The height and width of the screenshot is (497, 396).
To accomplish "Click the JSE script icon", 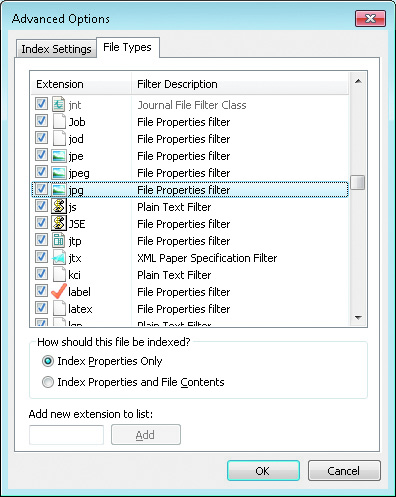I will coord(59,224).
